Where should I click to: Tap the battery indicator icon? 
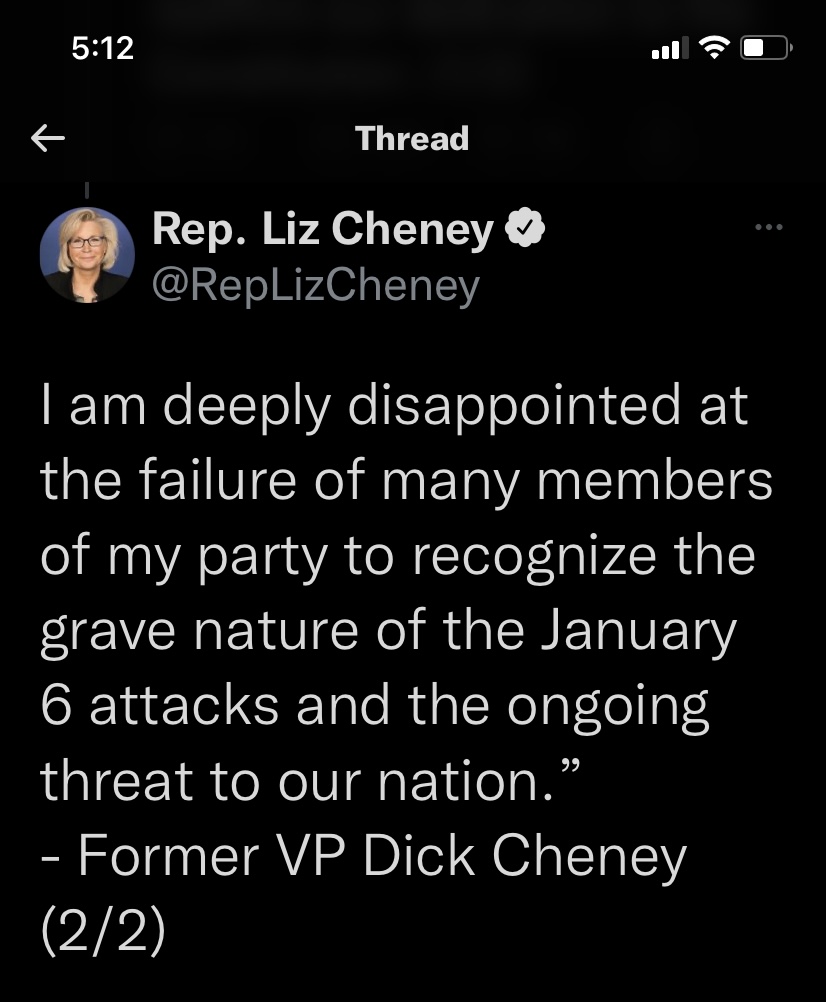click(766, 47)
